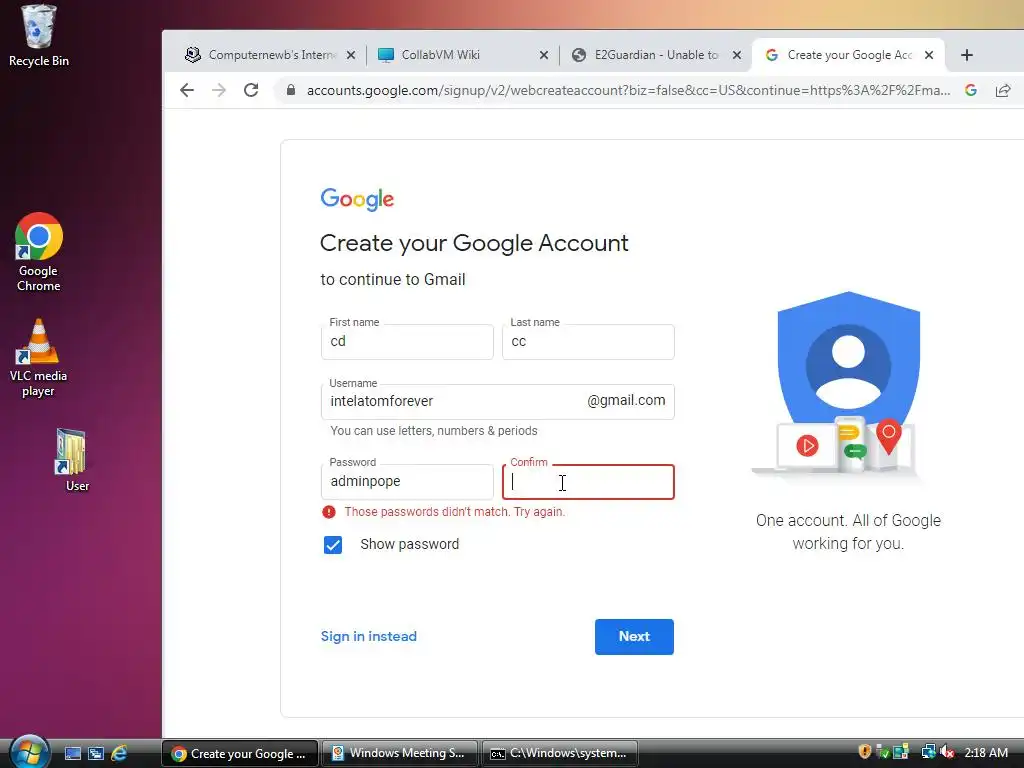Go back using browser back arrow
Viewport: 1024px width, 768px height.
click(x=187, y=90)
